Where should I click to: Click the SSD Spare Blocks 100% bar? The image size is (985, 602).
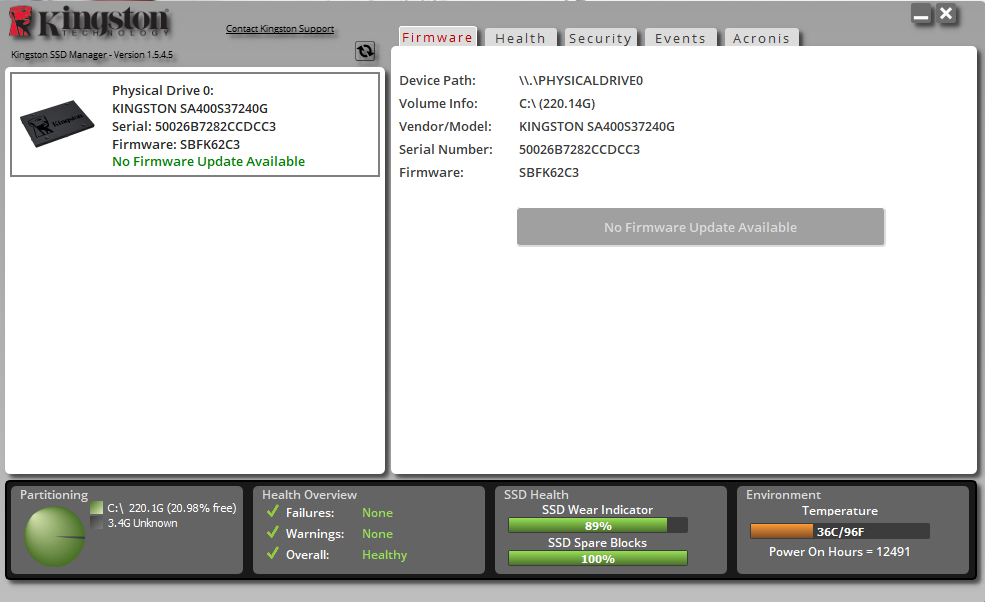point(597,558)
